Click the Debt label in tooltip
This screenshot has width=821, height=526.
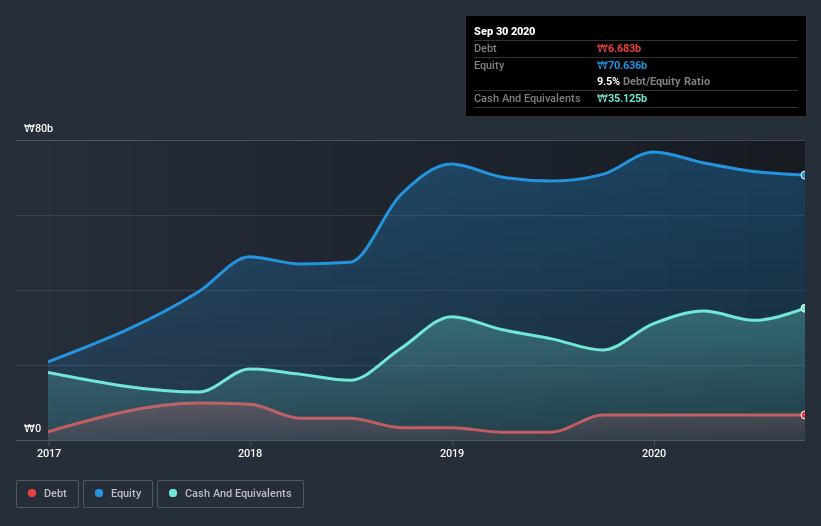[x=485, y=48]
